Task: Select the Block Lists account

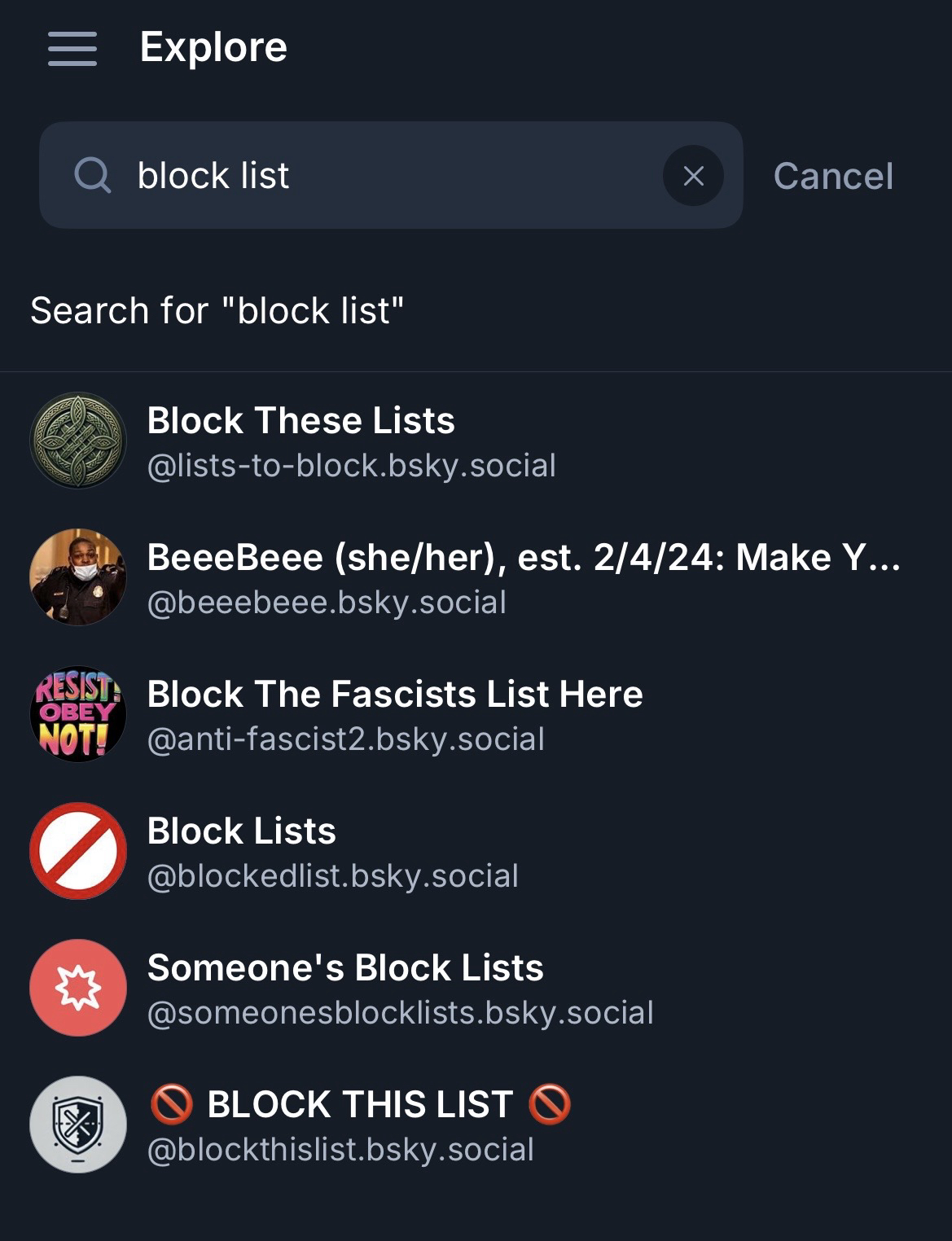Action: [x=241, y=831]
